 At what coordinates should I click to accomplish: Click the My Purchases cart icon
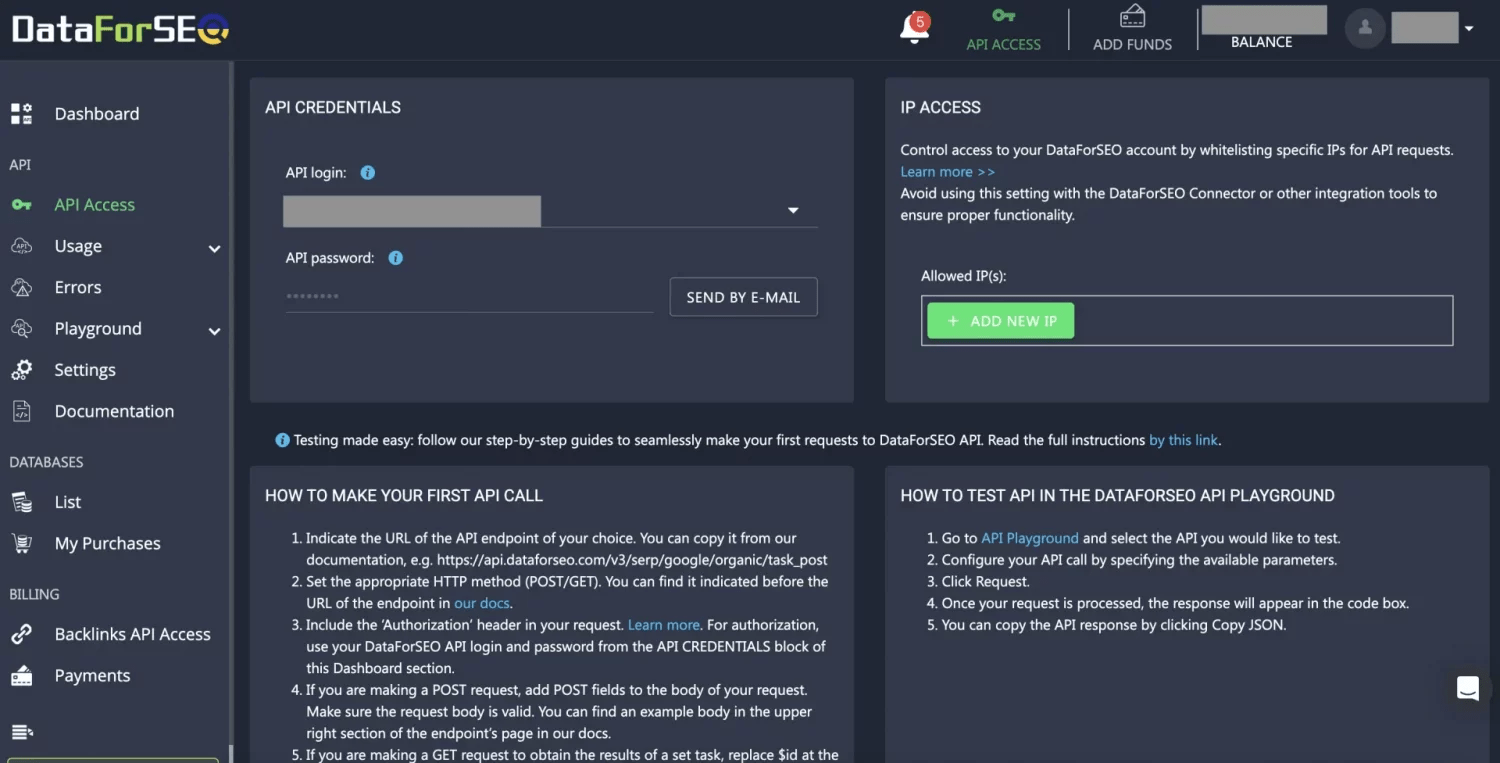tap(21, 543)
